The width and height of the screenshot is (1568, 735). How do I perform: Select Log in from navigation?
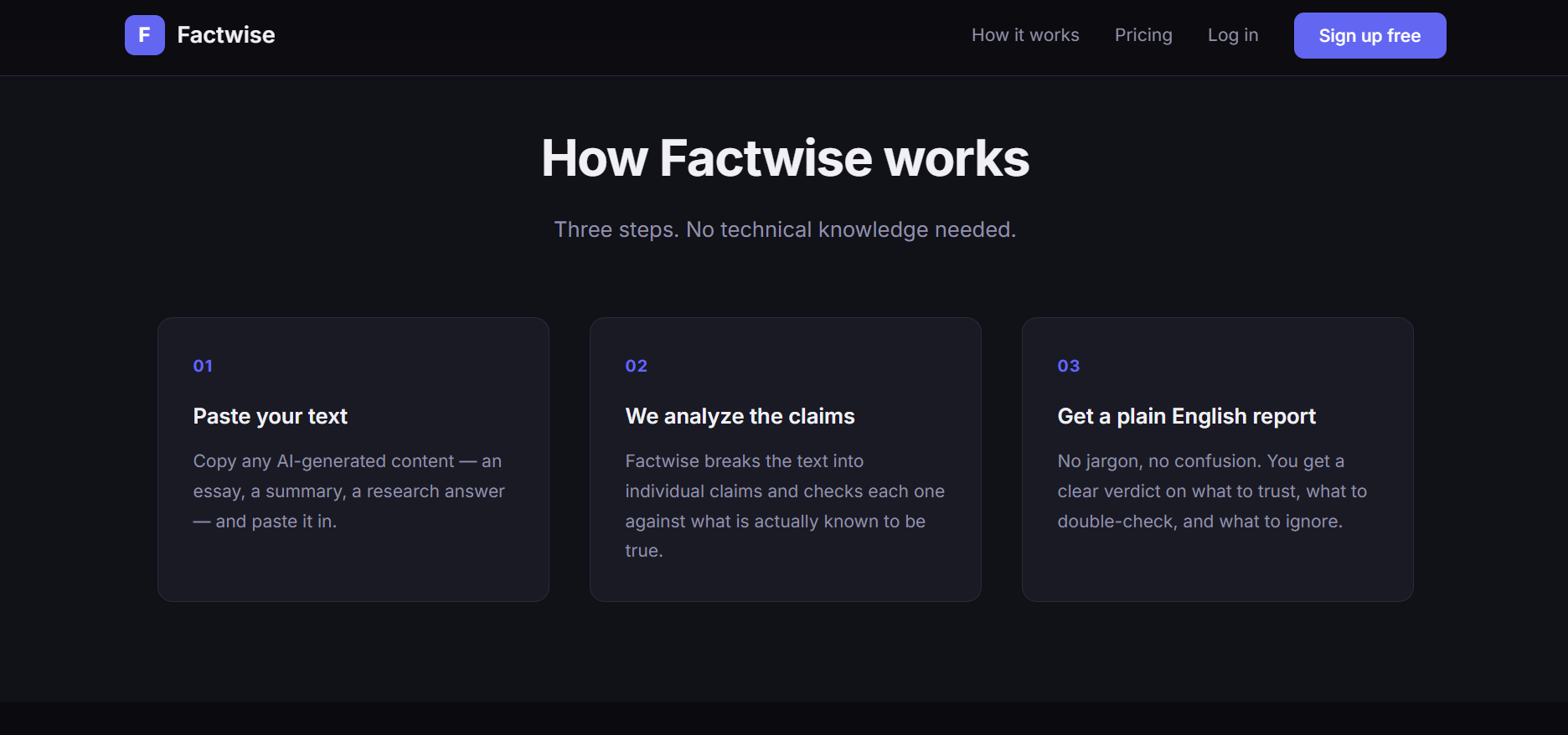point(1233,35)
